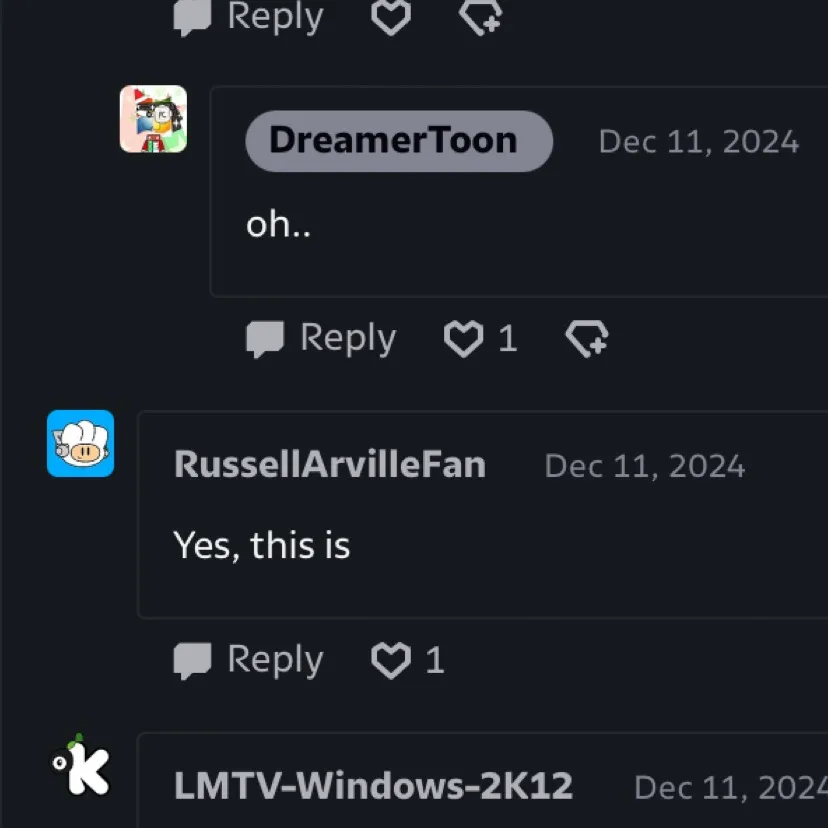Screen dimensions: 828x828
Task: Click the date next to LMTV-Windows-2K12
Action: click(731, 787)
